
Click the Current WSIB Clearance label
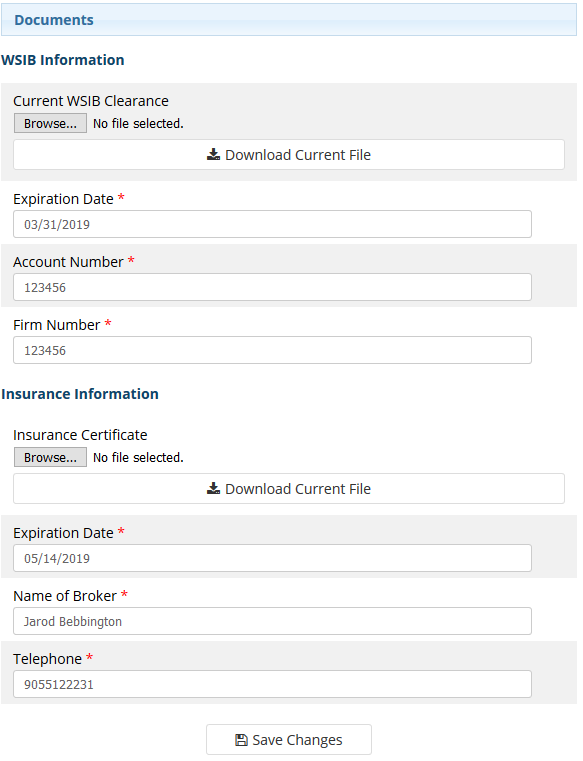91,101
